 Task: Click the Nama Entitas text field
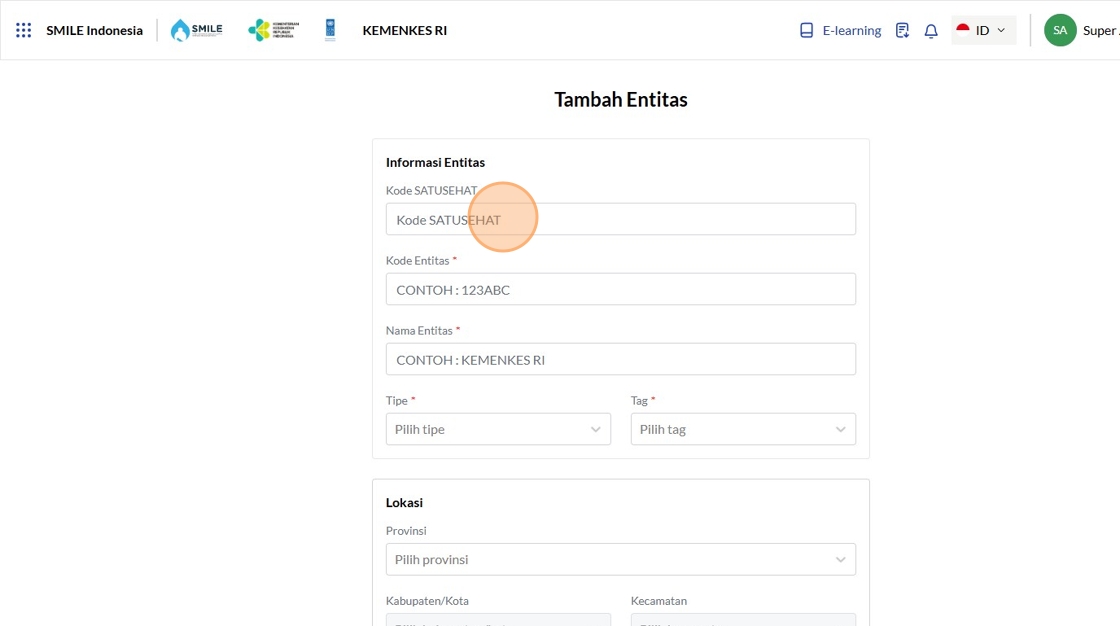[620, 360]
